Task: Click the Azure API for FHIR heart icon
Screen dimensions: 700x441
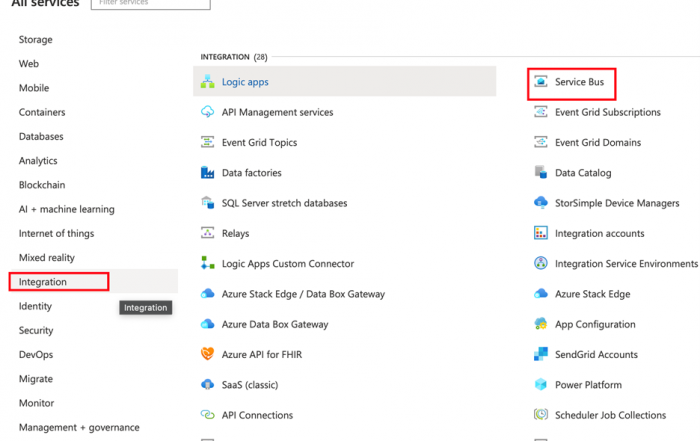Action: click(207, 354)
